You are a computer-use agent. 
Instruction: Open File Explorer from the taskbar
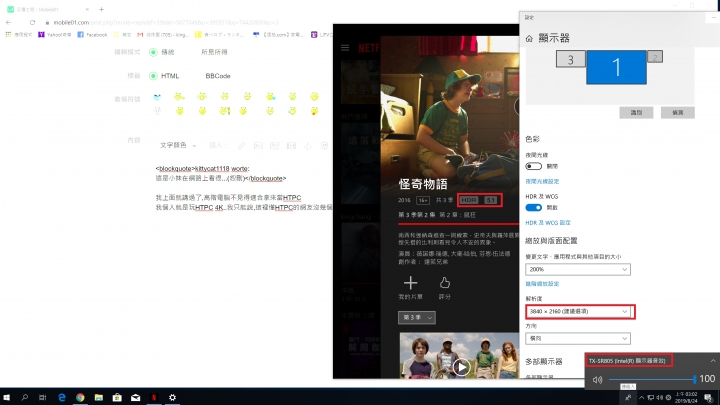99,397
